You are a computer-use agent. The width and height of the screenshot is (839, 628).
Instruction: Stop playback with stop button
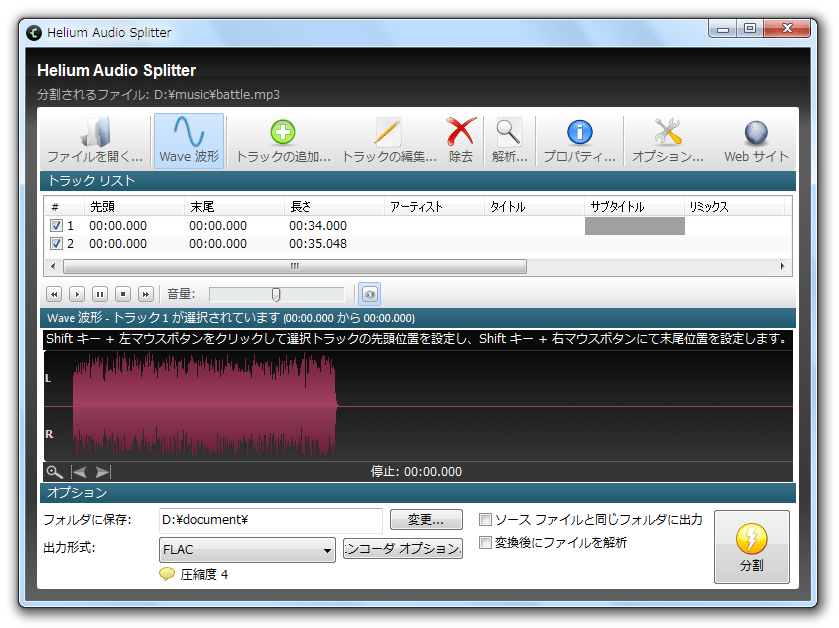click(x=123, y=294)
